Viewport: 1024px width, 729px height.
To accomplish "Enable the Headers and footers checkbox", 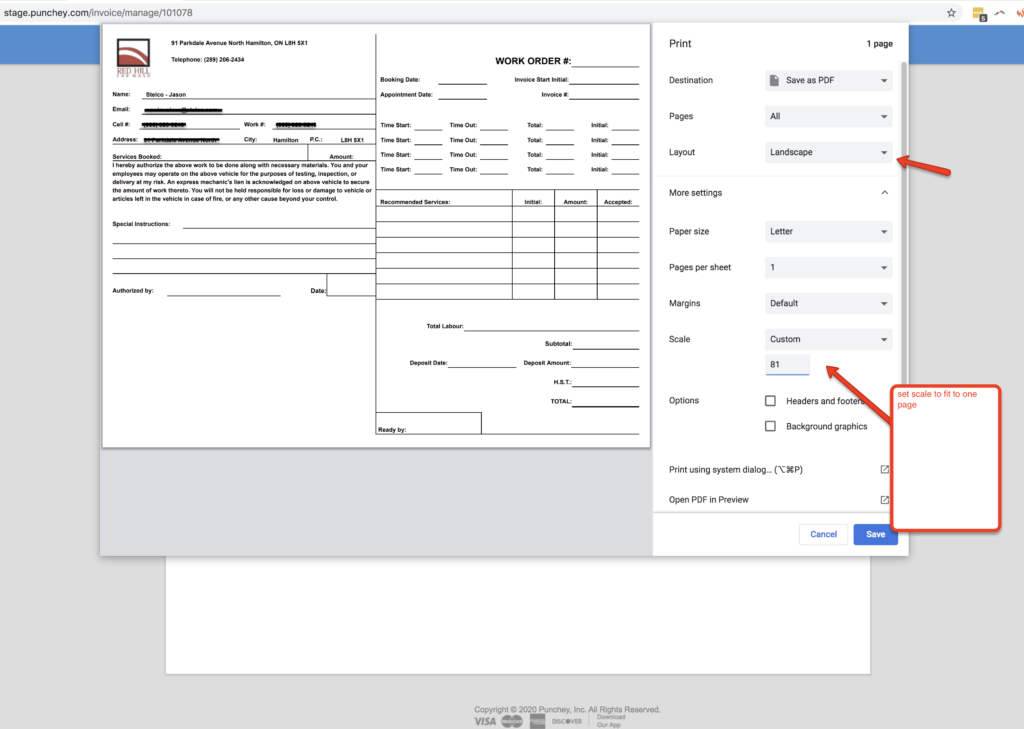I will pos(770,400).
